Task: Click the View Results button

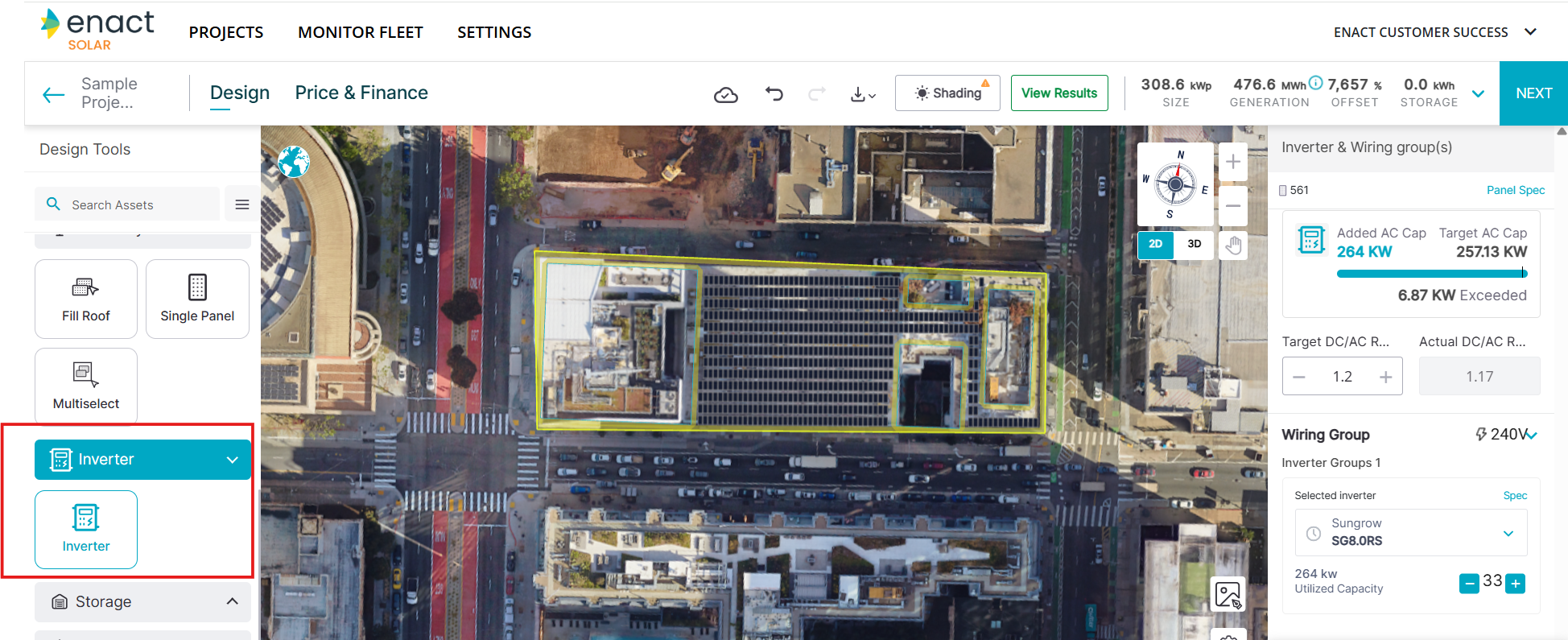Action: click(x=1058, y=93)
